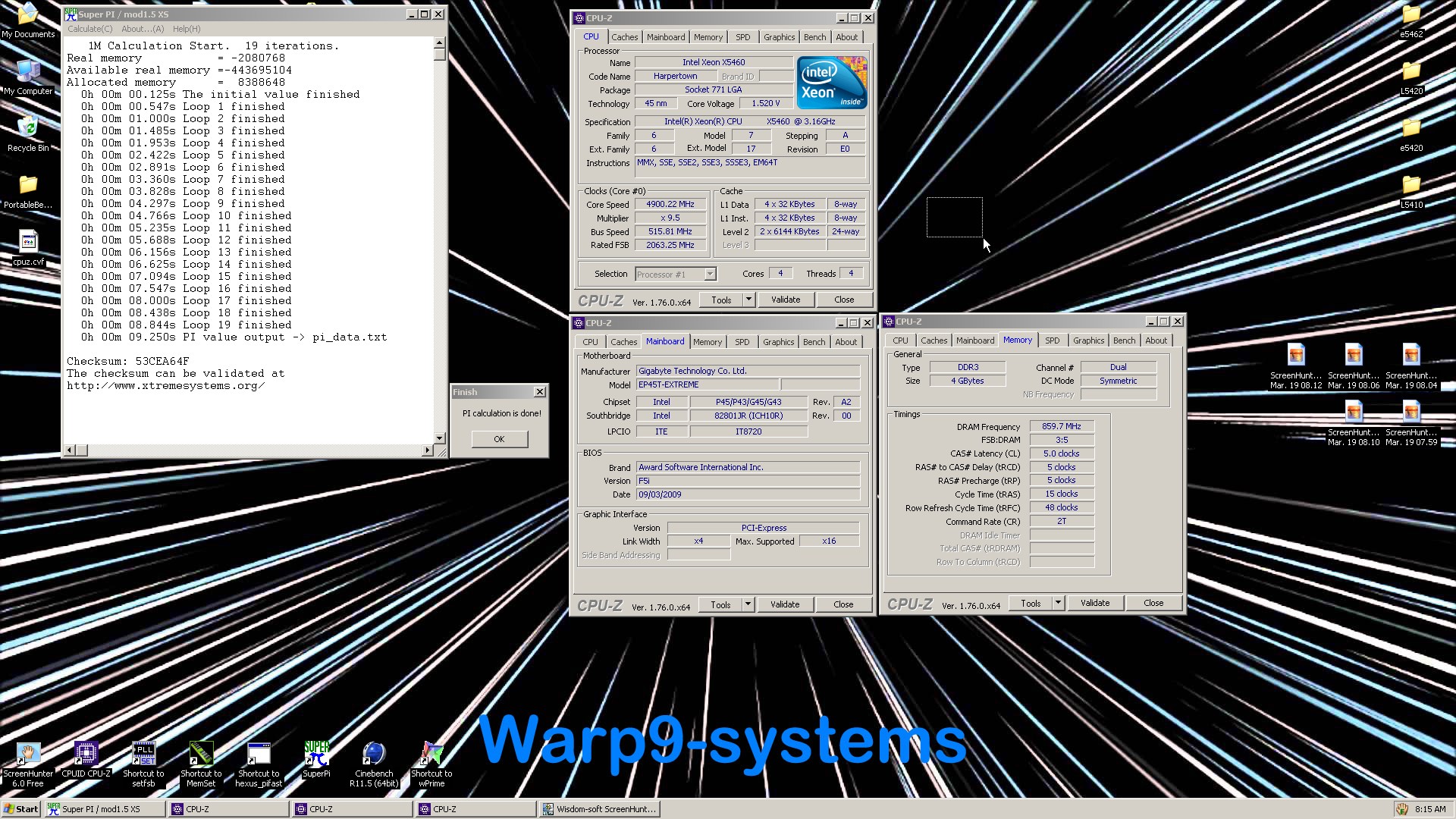Screen dimensions: 1456x819
Task: Click DRAM Frequency value 859.7 MHz
Action: pyautogui.click(x=1062, y=427)
